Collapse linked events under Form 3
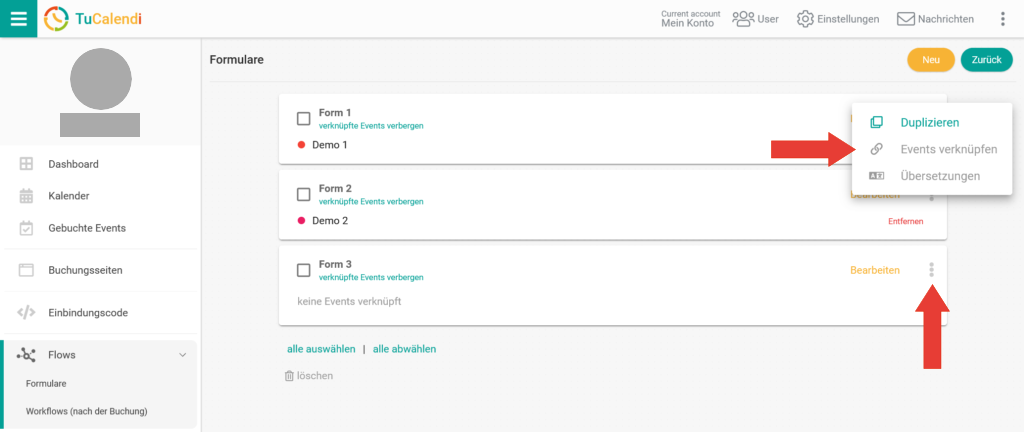 pyautogui.click(x=370, y=277)
